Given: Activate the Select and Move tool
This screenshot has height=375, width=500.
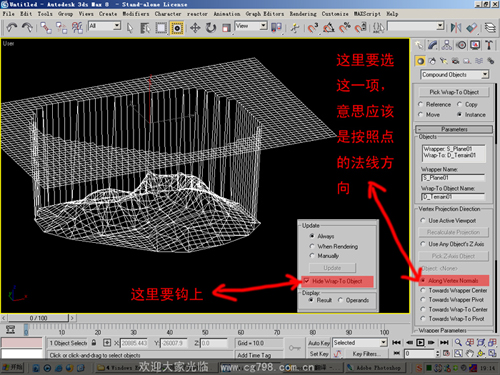Looking at the screenshot, I should click(x=195, y=28).
